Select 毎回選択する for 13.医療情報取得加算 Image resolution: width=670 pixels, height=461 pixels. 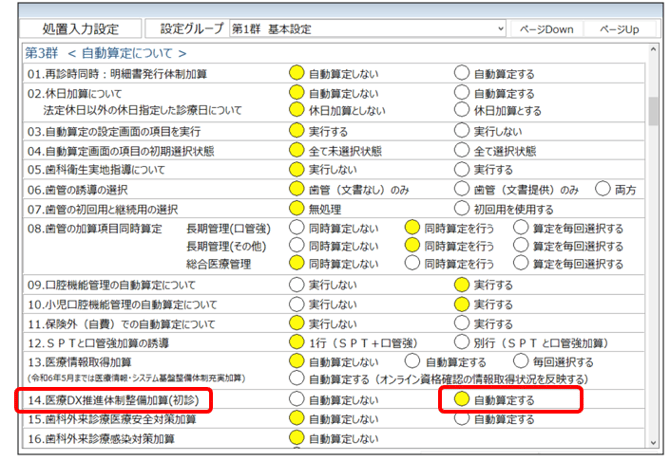click(521, 361)
